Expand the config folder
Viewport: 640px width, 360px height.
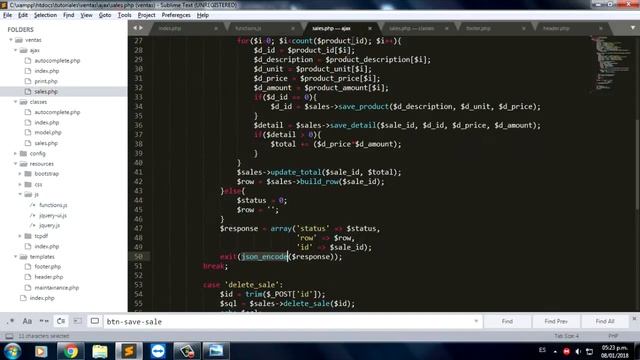click(x=16, y=153)
